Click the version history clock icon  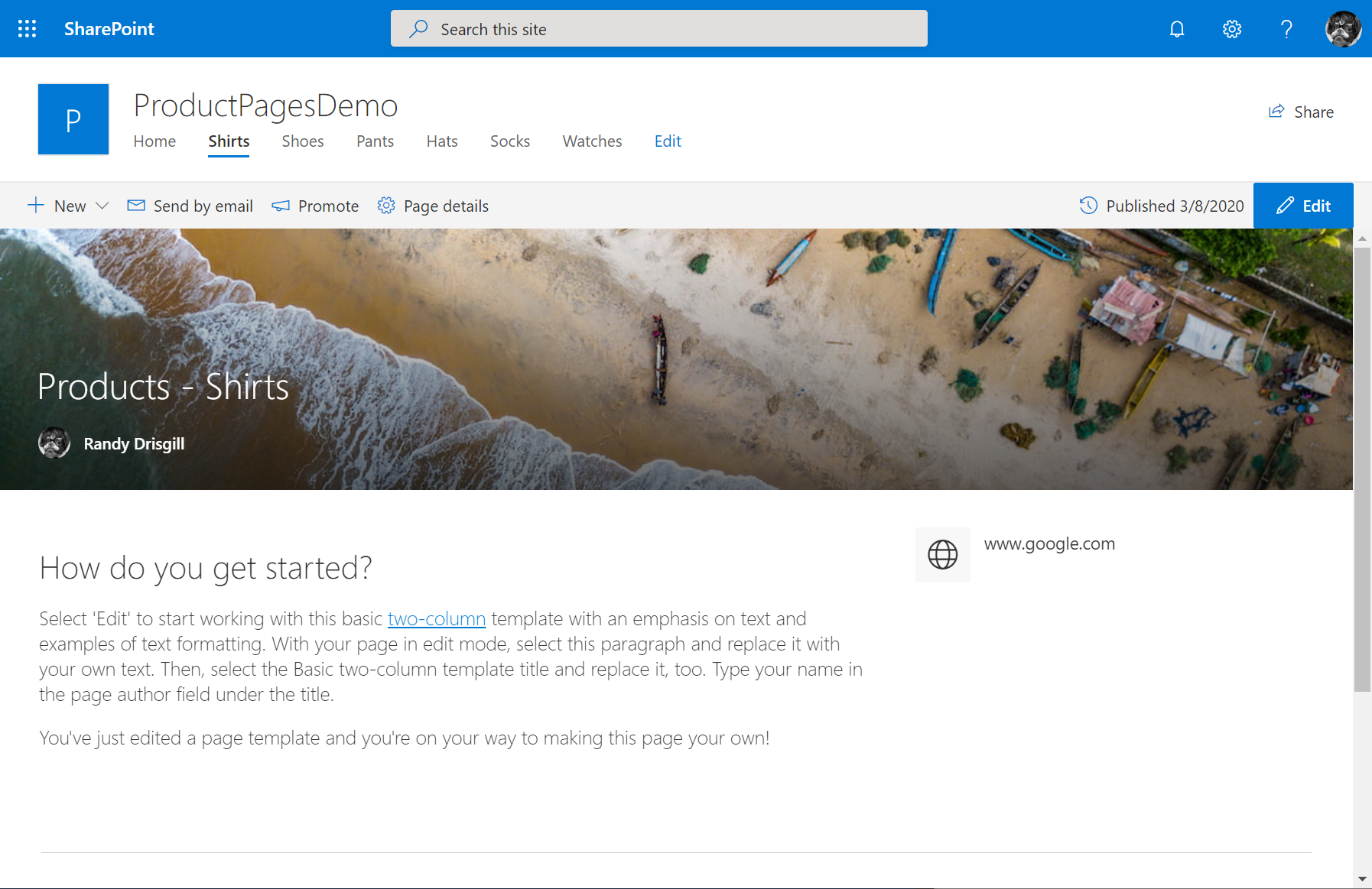[1088, 205]
